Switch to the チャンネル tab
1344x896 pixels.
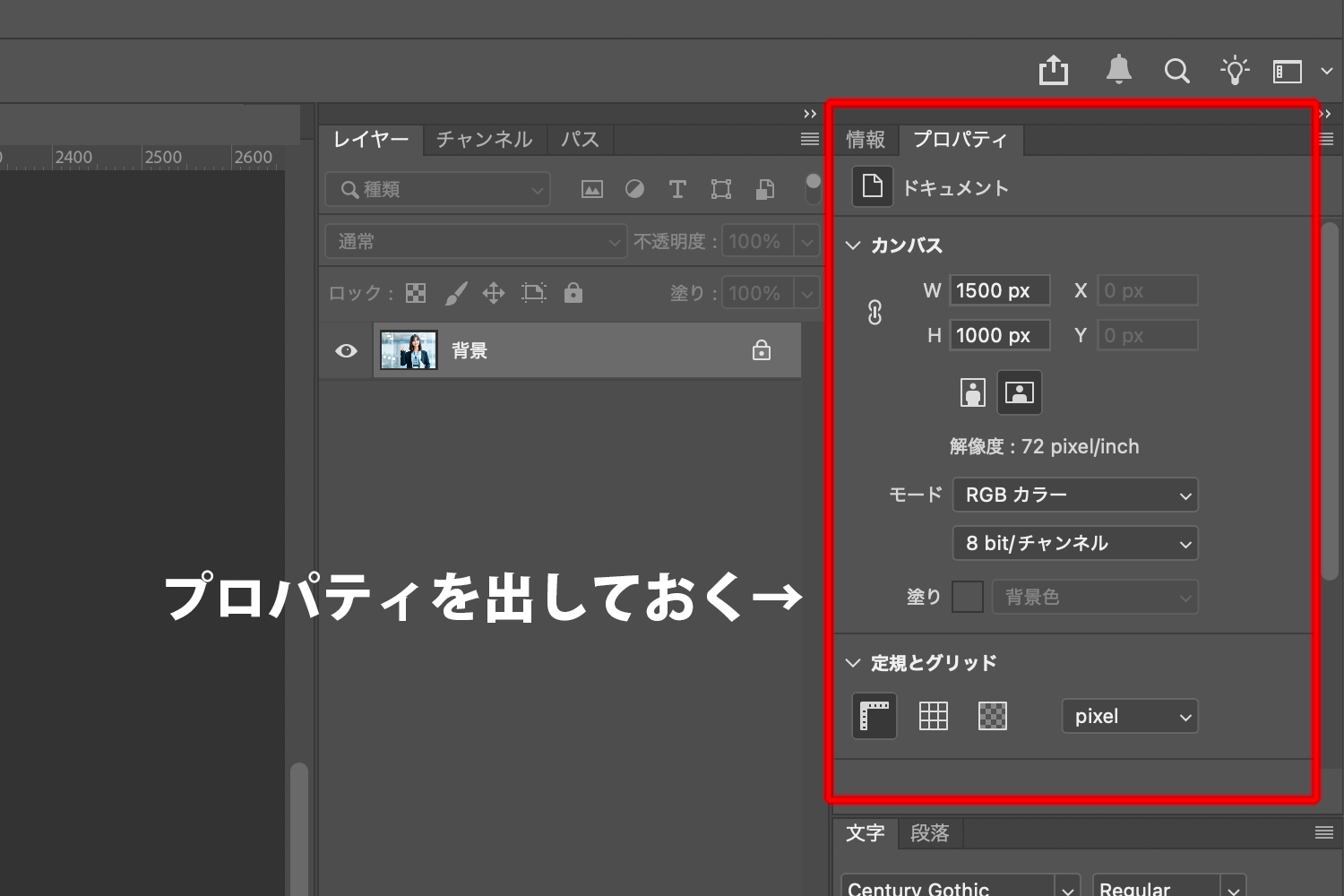tap(484, 140)
